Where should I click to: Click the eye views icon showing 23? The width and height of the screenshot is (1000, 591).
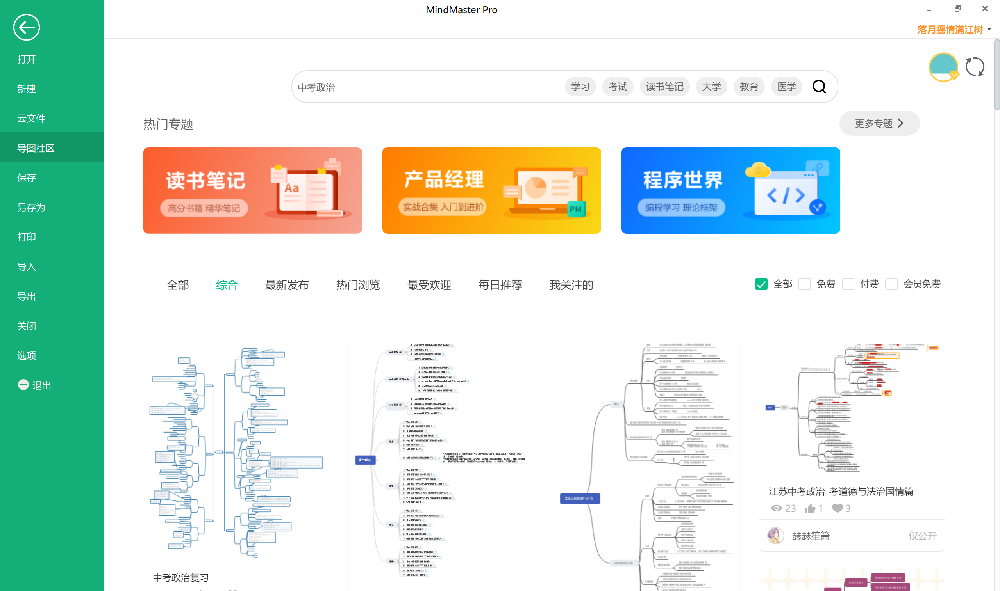tap(776, 508)
